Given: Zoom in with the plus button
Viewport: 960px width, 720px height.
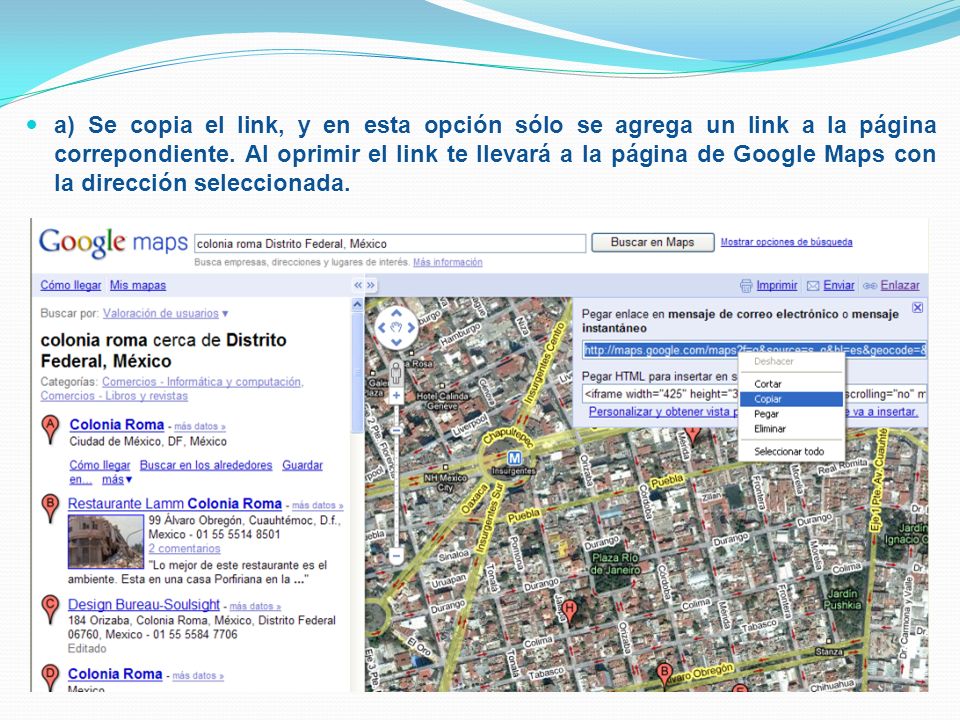Looking at the screenshot, I should pyautogui.click(x=396, y=396).
